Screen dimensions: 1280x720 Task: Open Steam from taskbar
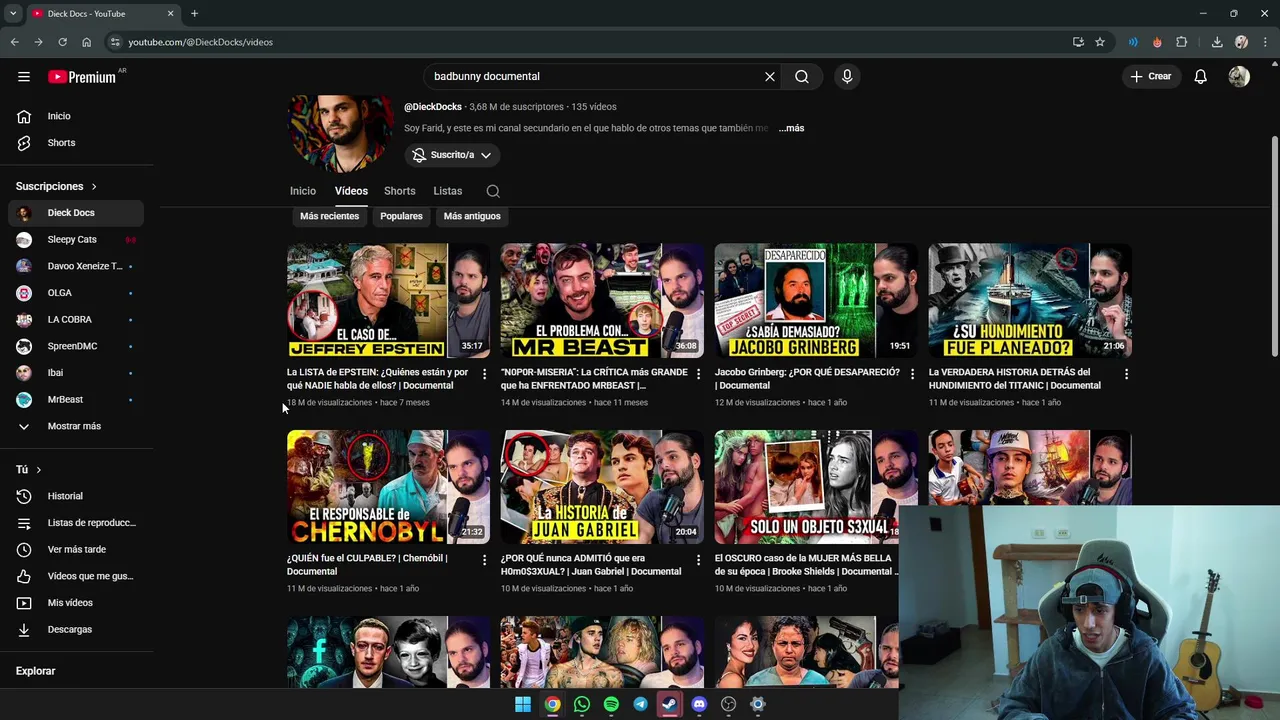pos(670,704)
